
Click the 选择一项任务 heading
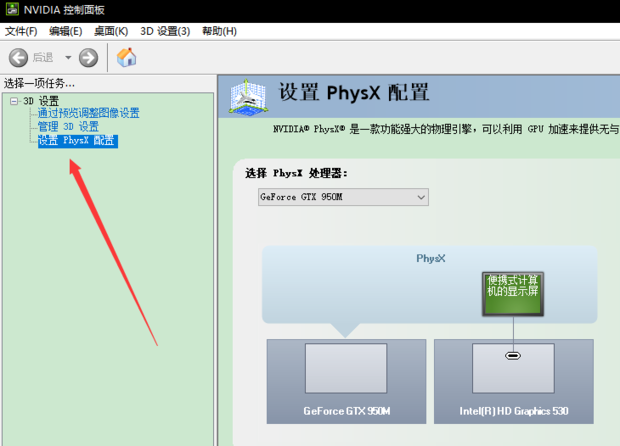(39, 83)
